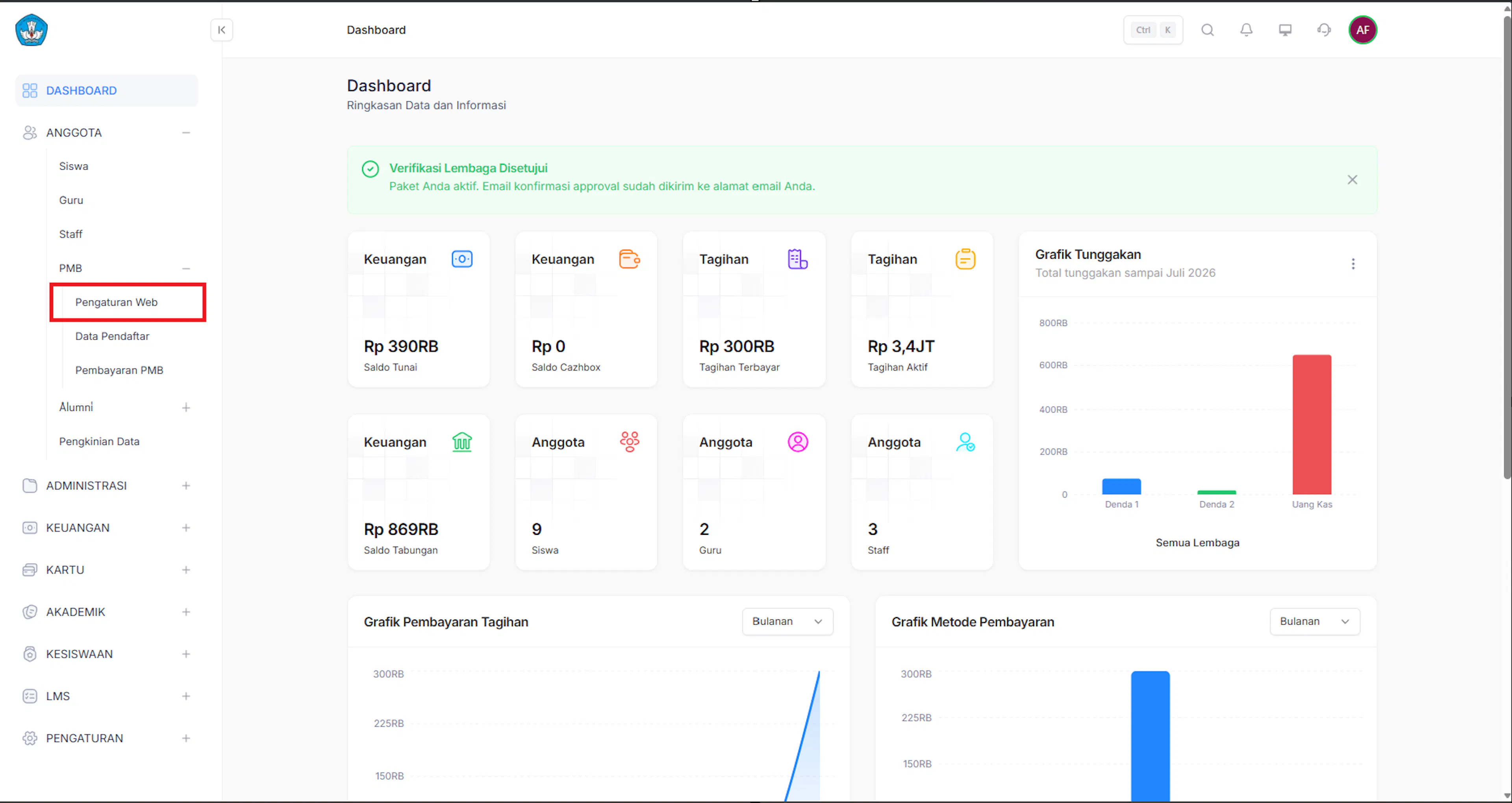Click the Saldo Cazhbox wallet icon
The height and width of the screenshot is (803, 1512).
(x=629, y=259)
